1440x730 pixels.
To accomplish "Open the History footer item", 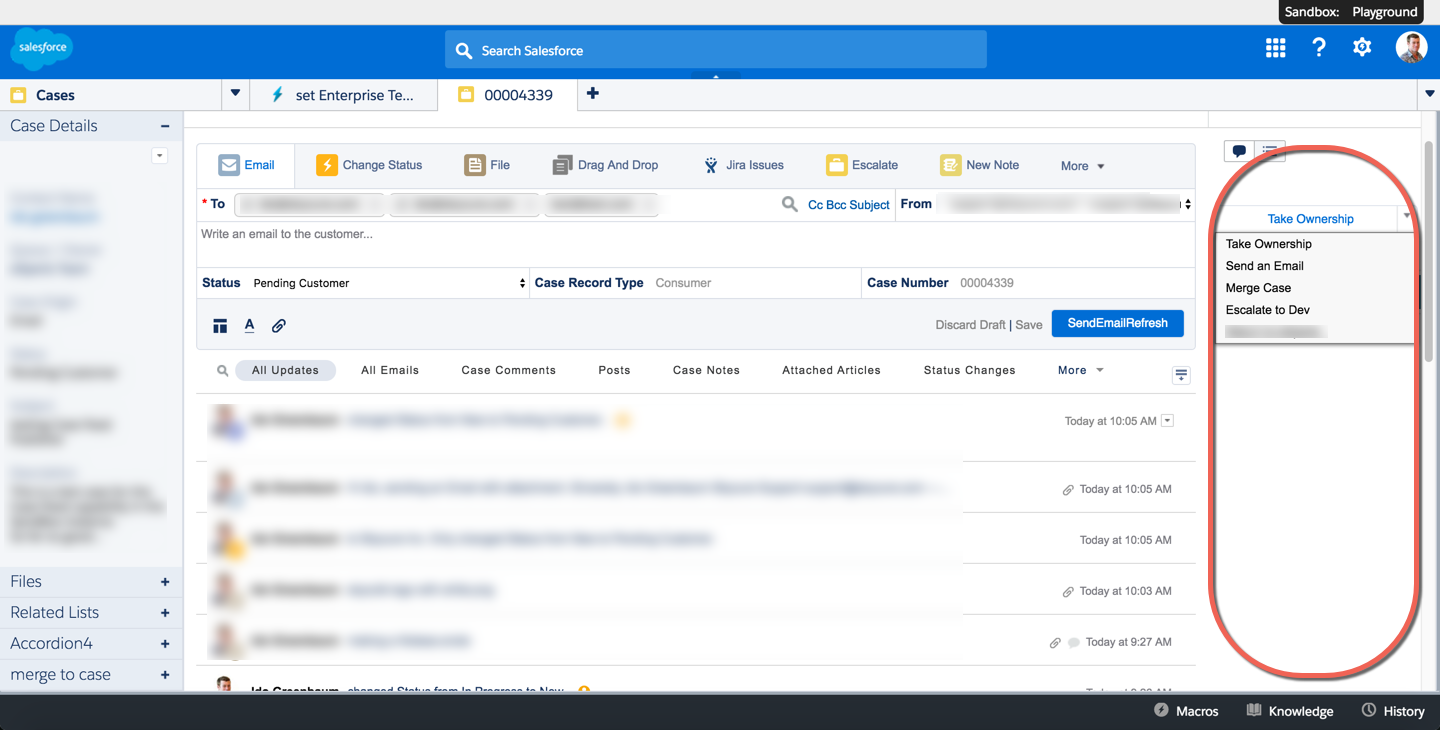I will 1393,711.
